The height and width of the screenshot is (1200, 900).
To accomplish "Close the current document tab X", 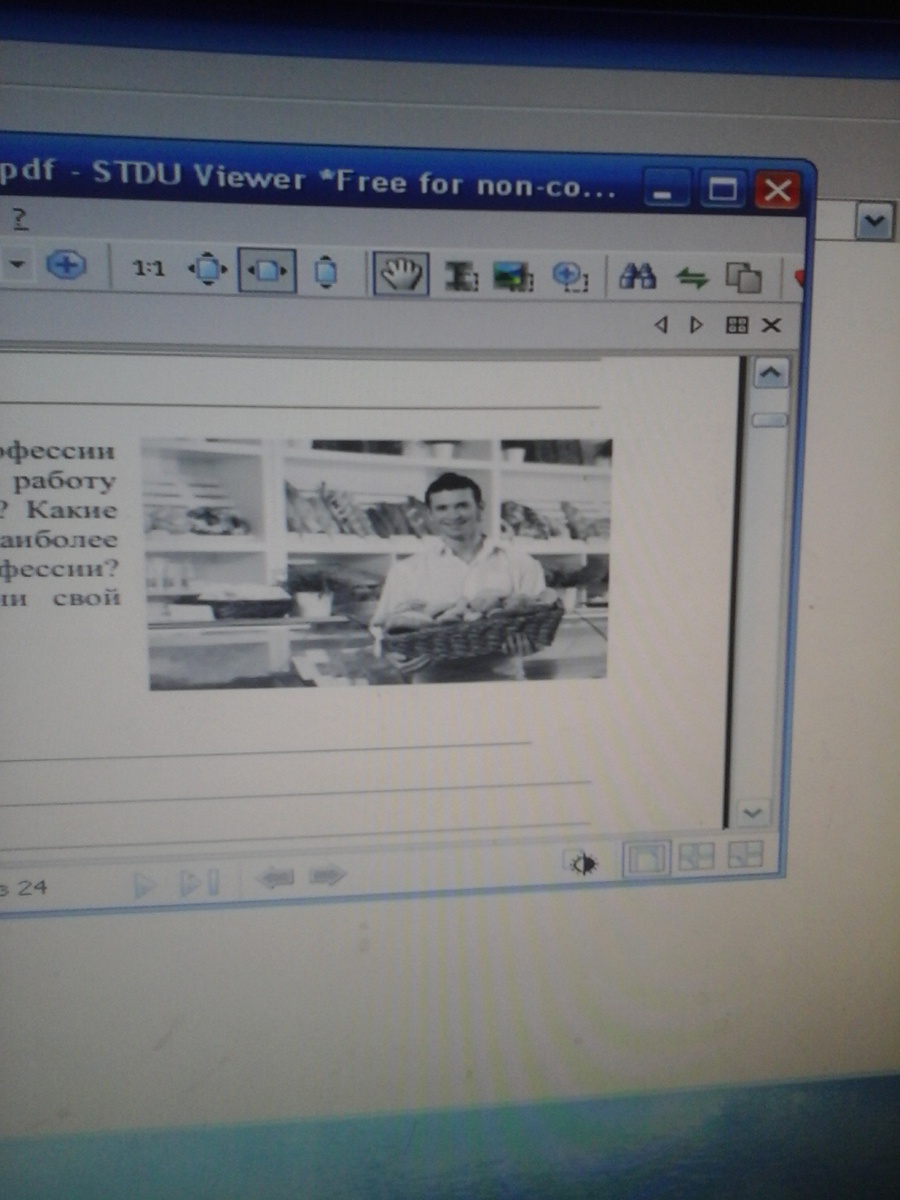I will (771, 325).
